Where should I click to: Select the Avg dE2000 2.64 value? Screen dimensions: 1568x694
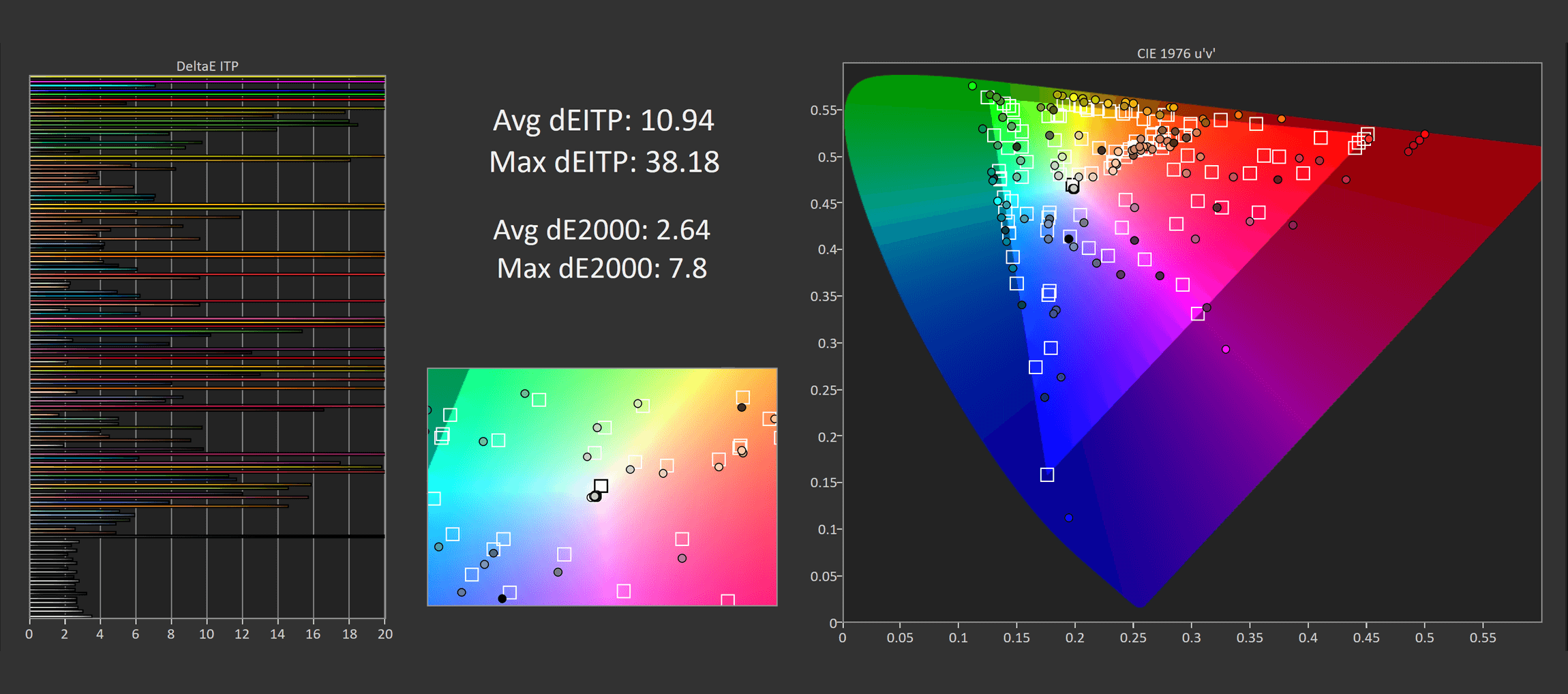click(x=601, y=230)
